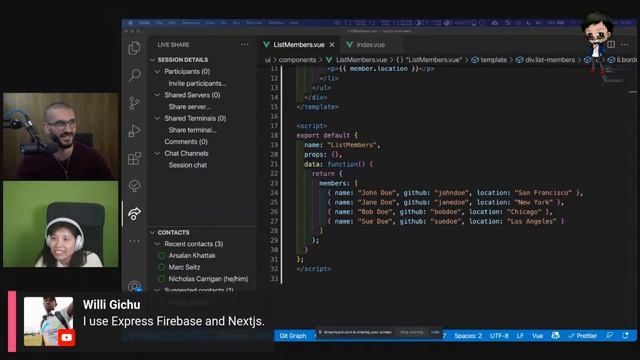Open the Source Control view
This screenshot has width=640, height=360.
[134, 103]
